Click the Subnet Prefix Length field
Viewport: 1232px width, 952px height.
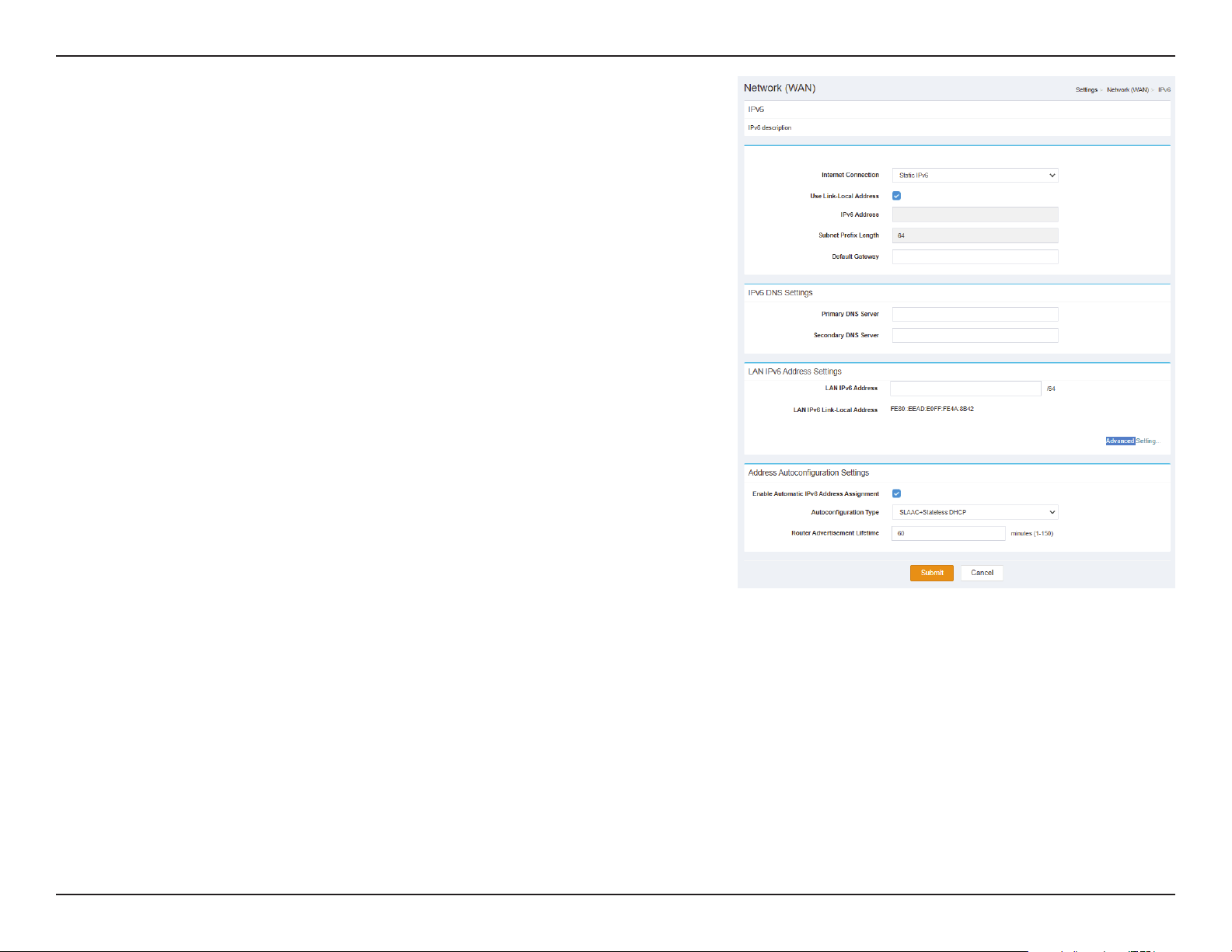(x=975, y=235)
